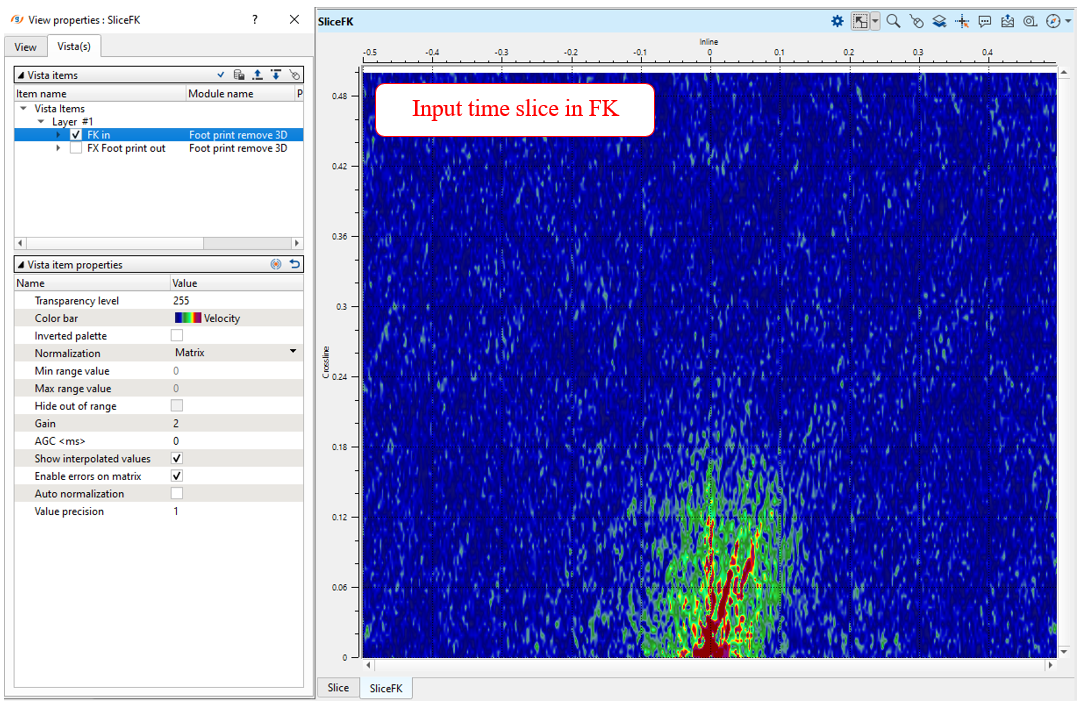
Task: Click the speech bubble annotation icon
Action: point(985,21)
